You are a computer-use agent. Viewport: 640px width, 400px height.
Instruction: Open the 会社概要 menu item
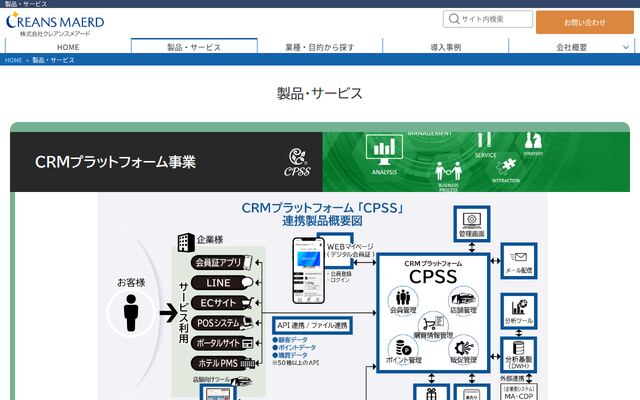click(571, 47)
